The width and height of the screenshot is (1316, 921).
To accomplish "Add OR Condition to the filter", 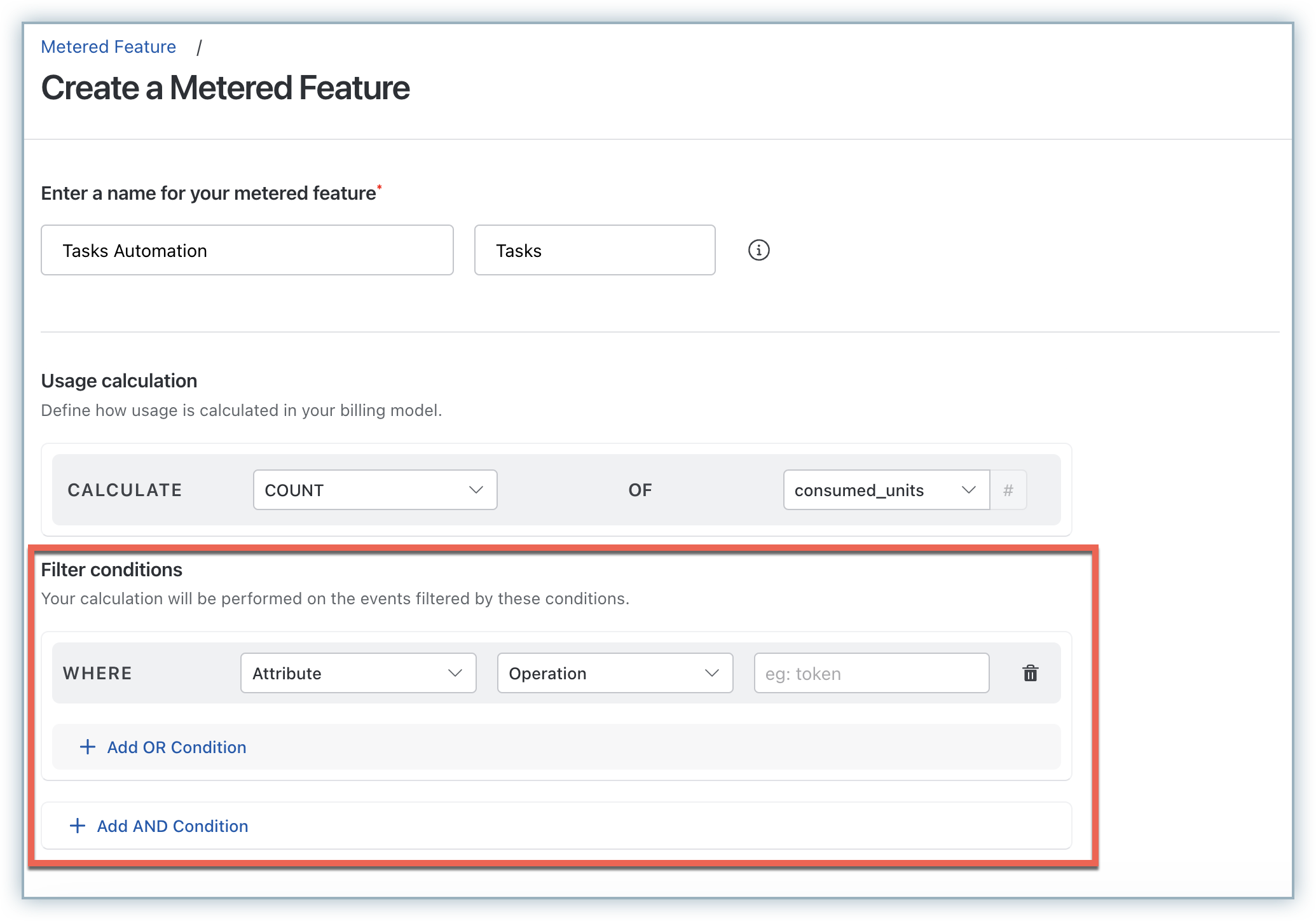I will click(x=176, y=747).
